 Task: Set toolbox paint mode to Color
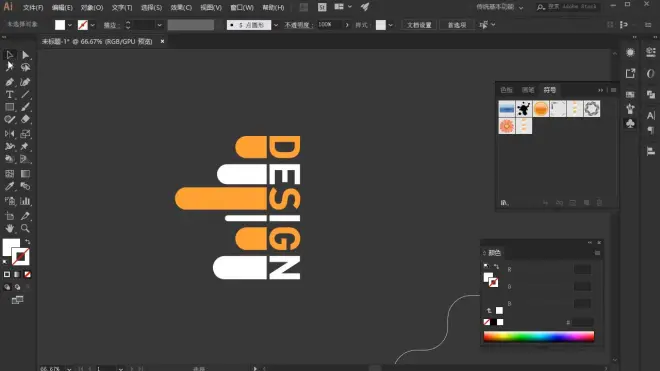point(7,275)
